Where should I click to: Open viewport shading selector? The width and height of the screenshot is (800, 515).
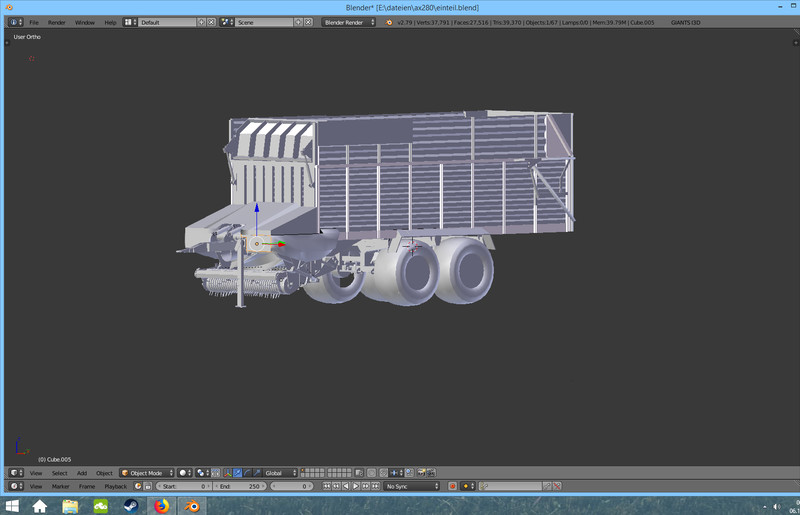[185, 472]
